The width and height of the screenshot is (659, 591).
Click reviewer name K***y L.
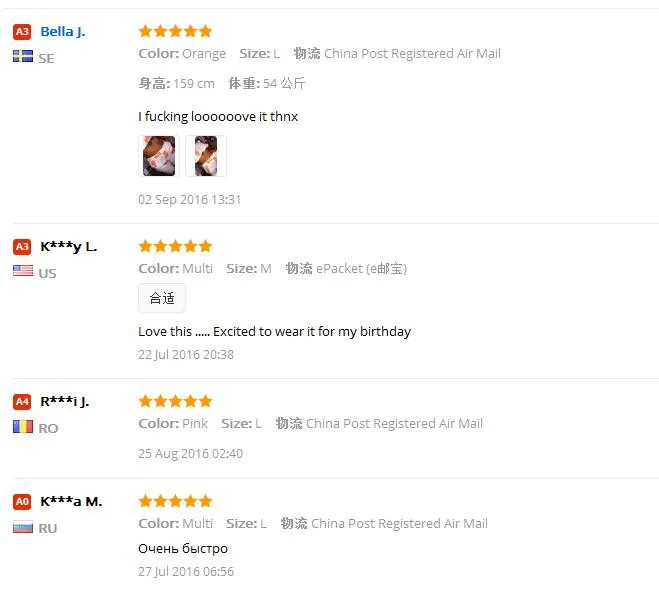tap(69, 247)
